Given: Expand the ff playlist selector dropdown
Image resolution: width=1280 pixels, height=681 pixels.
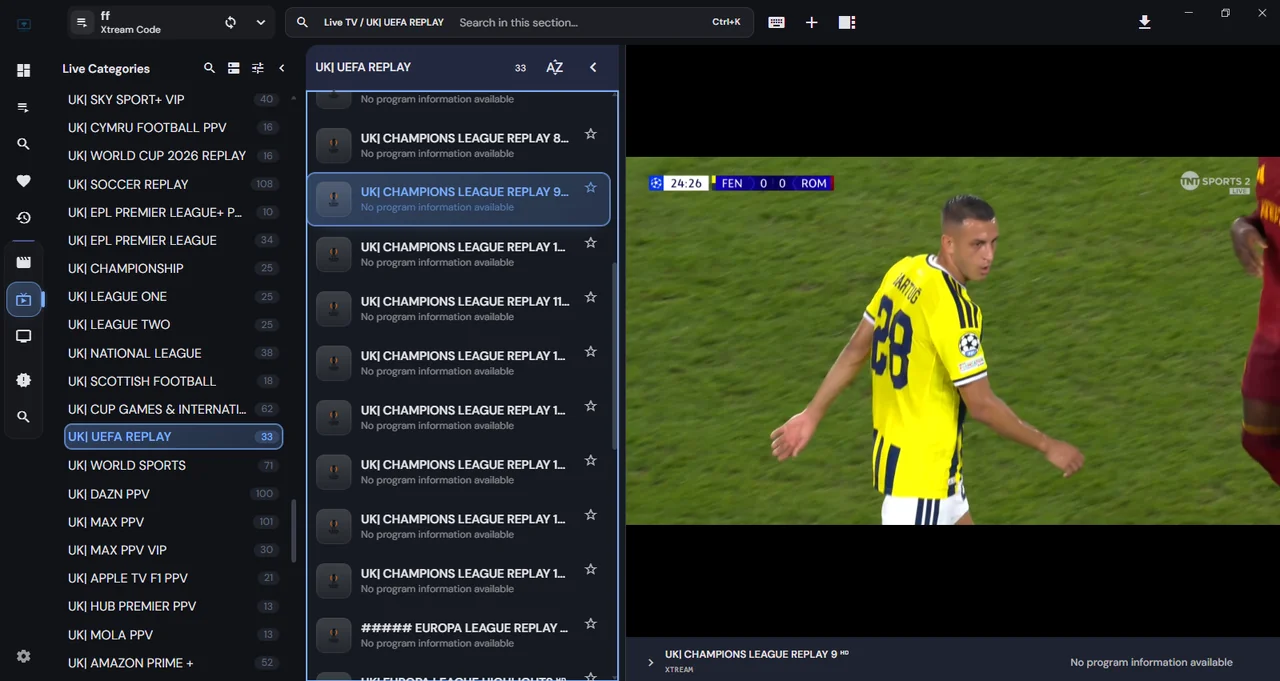Looking at the screenshot, I should pos(261,22).
